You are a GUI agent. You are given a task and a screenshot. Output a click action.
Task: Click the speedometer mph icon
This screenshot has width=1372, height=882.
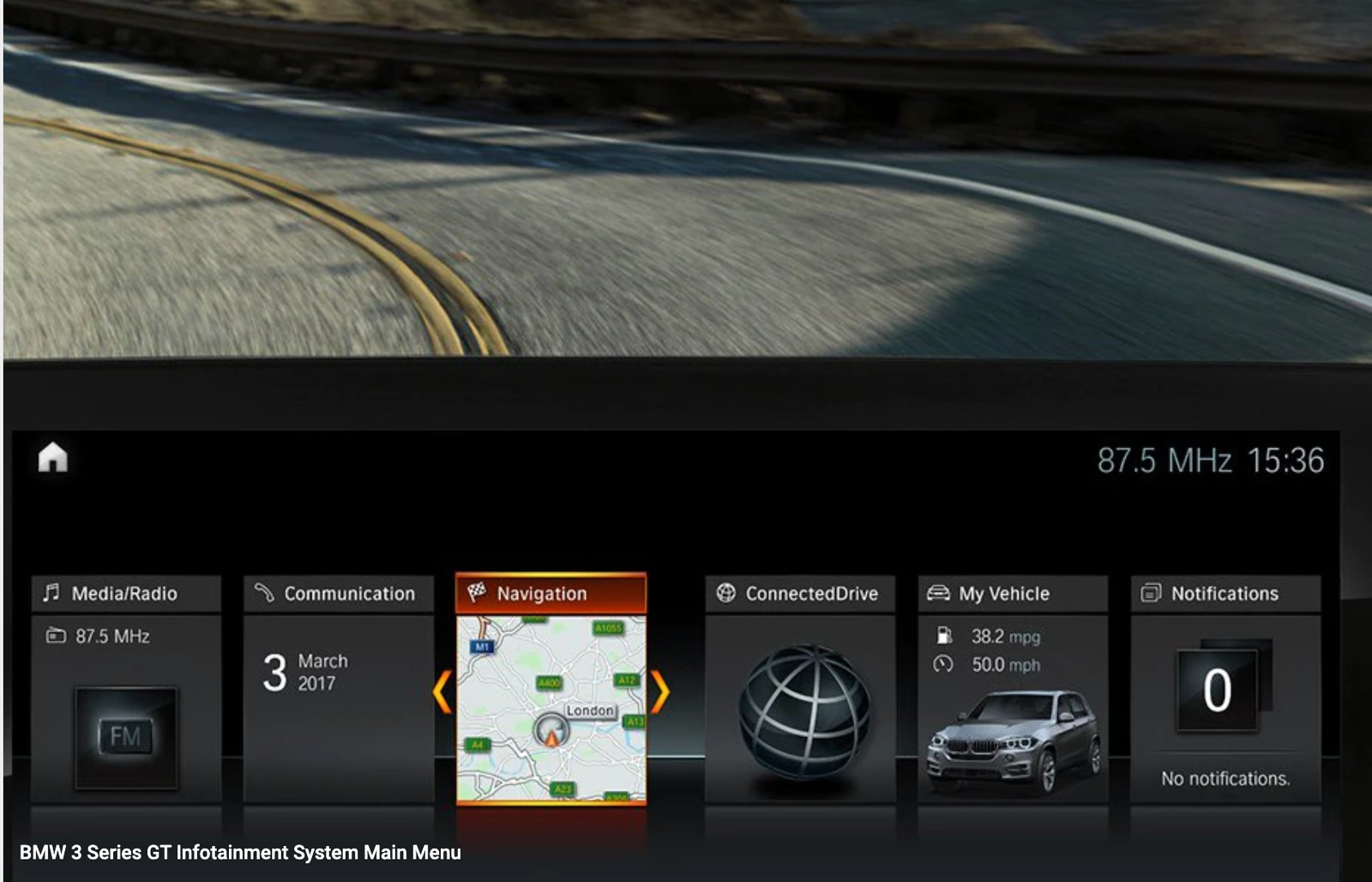(943, 664)
